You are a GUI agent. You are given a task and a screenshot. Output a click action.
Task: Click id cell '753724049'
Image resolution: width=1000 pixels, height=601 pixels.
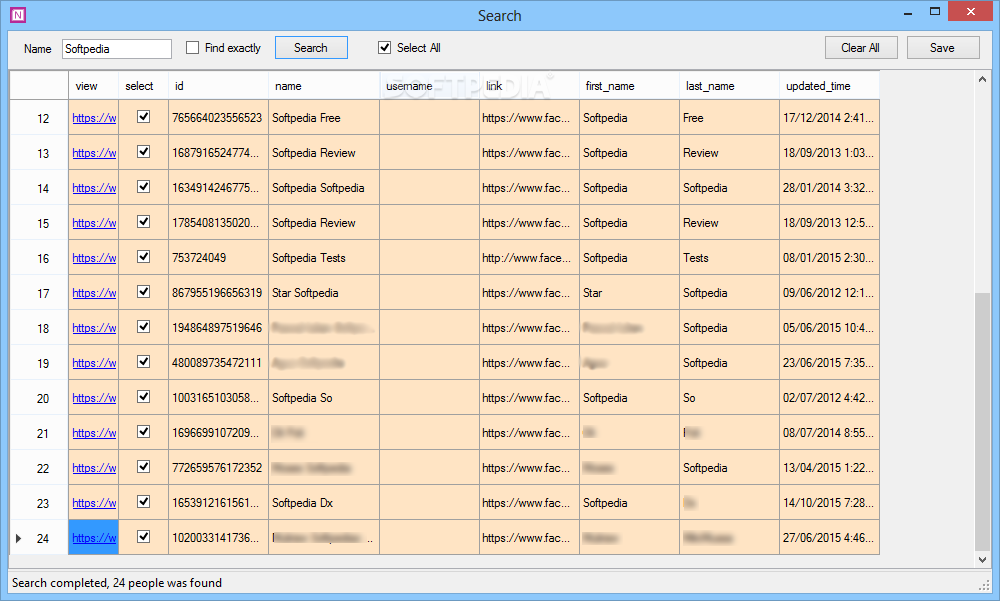218,258
